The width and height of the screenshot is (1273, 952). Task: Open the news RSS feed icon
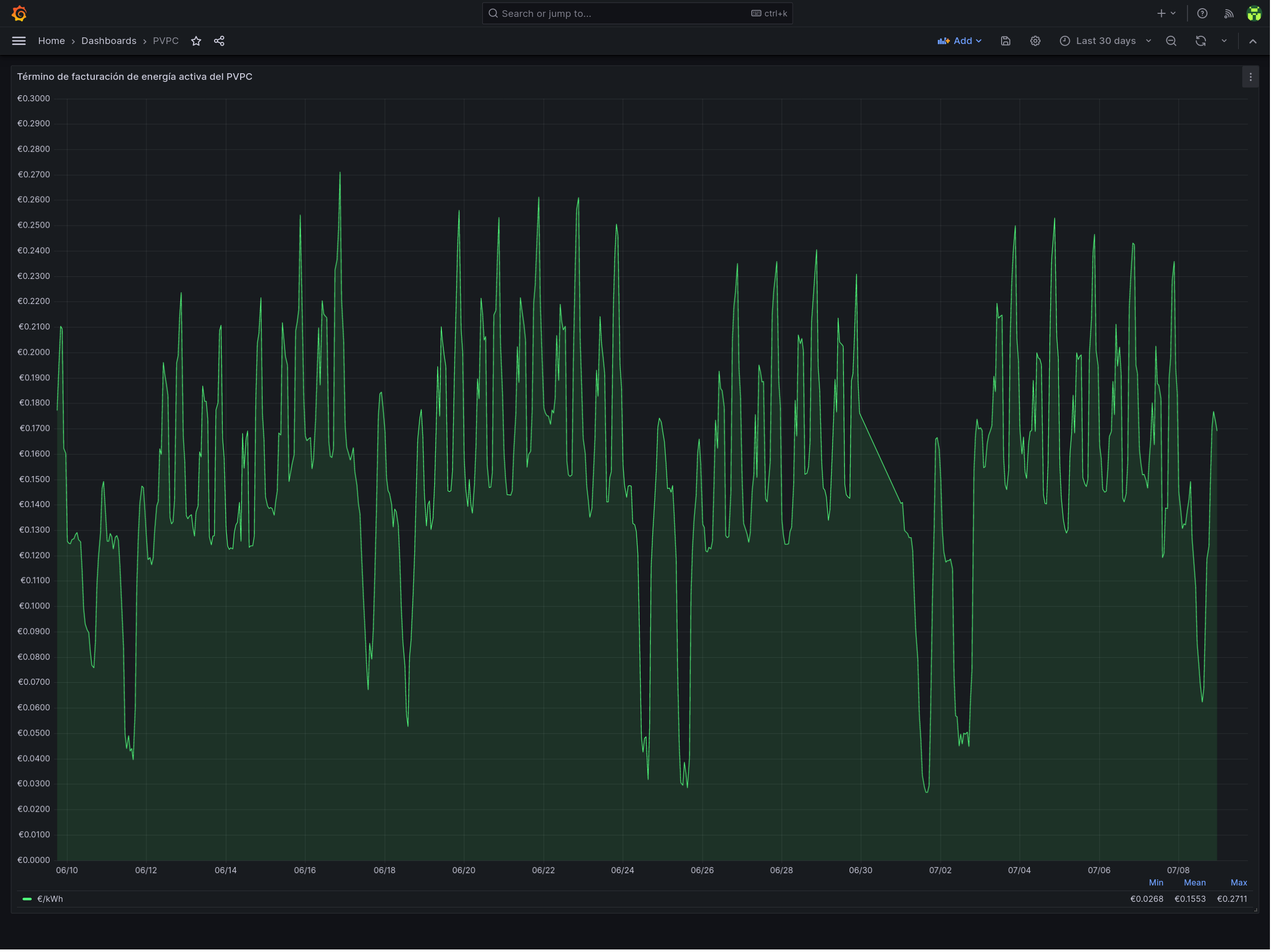1228,13
